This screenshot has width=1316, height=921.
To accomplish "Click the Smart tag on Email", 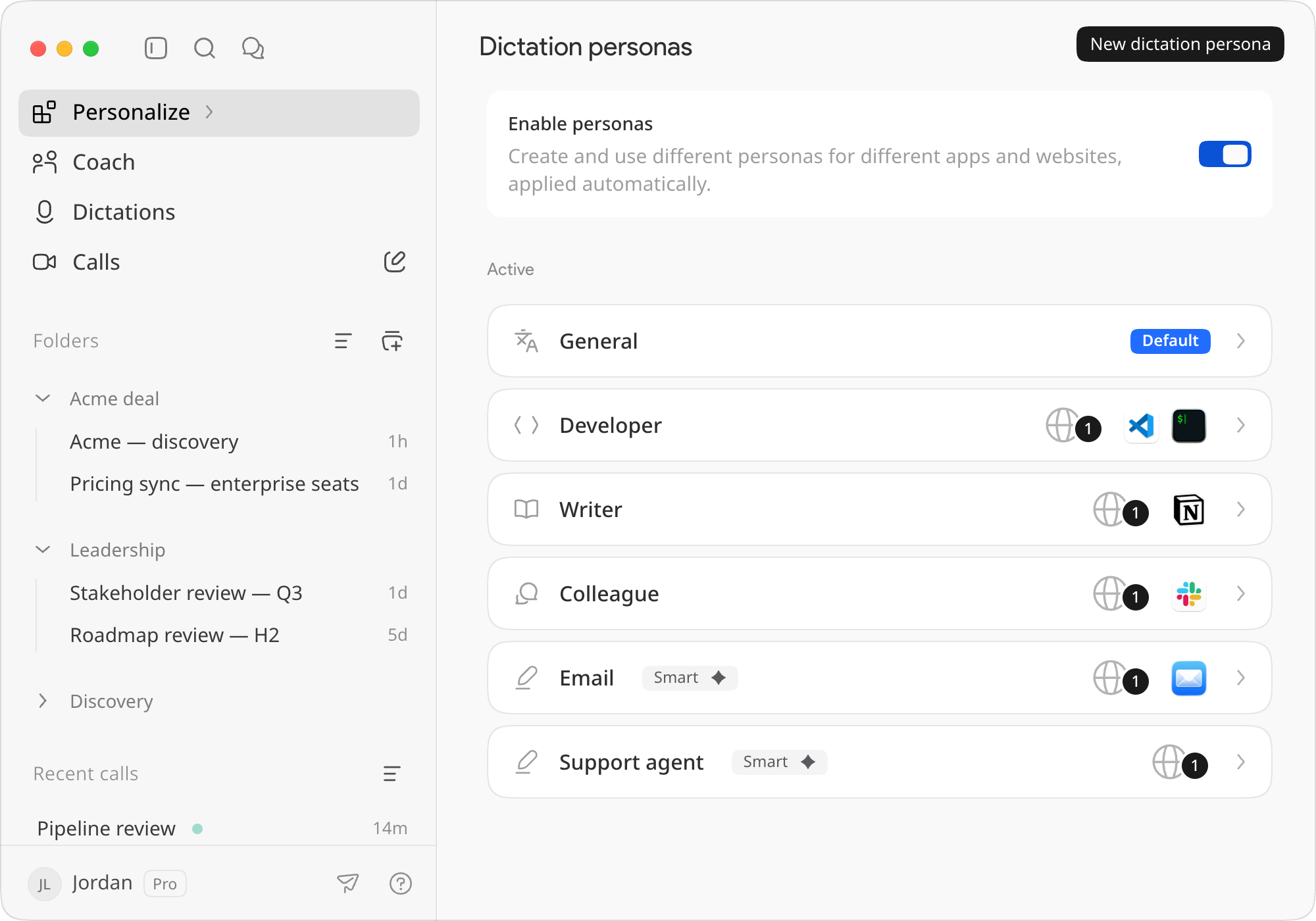I will [690, 678].
